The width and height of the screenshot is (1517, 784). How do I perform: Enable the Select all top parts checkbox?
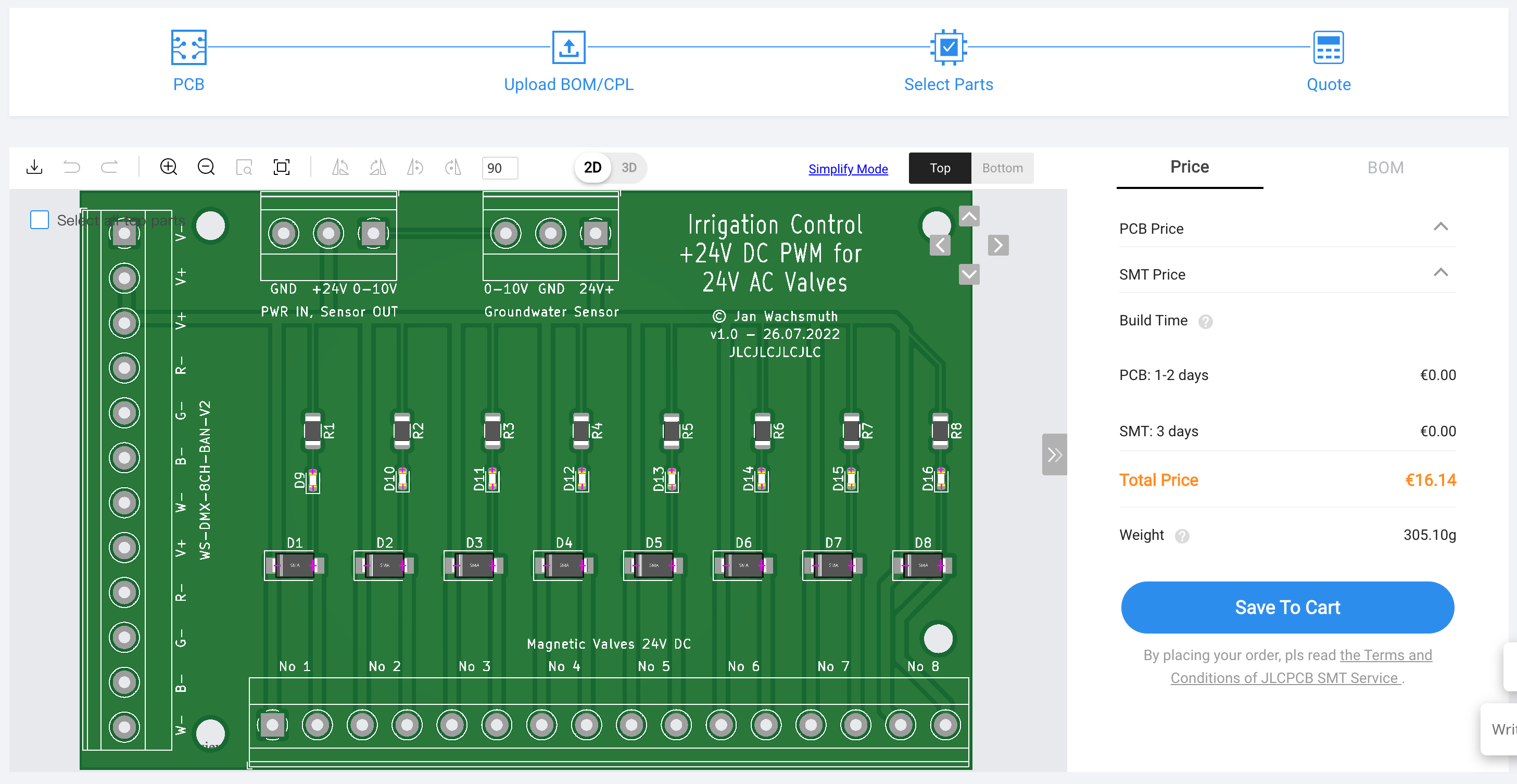tap(39, 219)
